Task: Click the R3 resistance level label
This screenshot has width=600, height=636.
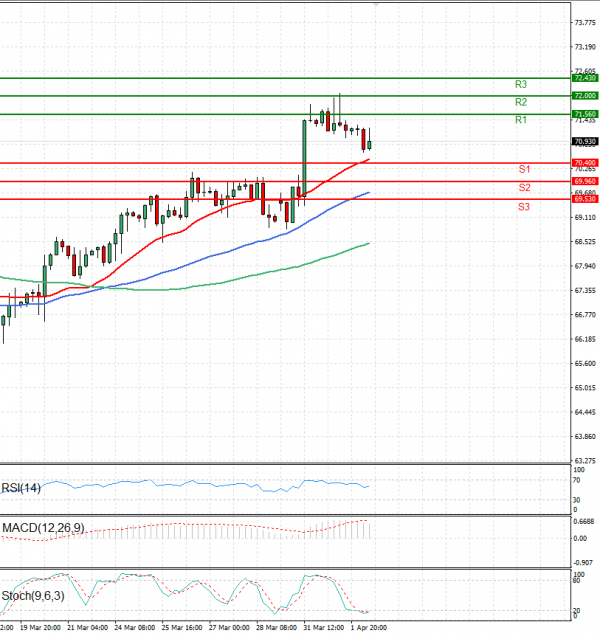Action: tap(521, 85)
